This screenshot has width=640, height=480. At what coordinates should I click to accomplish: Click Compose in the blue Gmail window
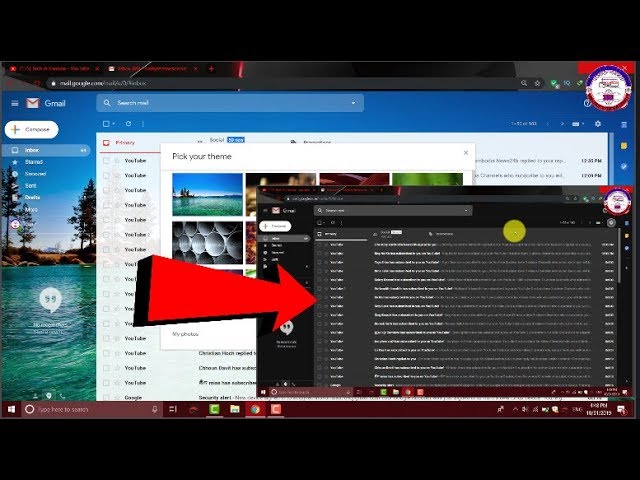(x=32, y=129)
